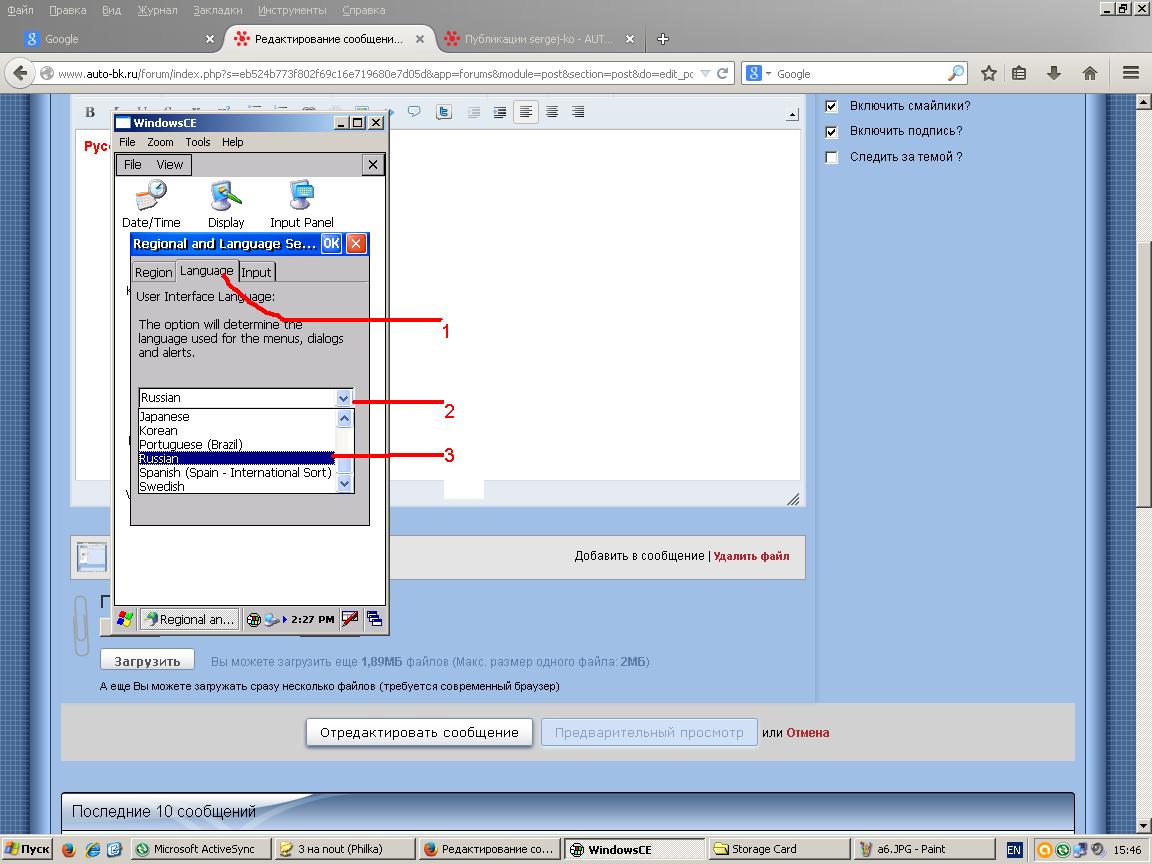1152x864 pixels.
Task: Toggle the editor toolbar collapse icon
Action: point(792,115)
